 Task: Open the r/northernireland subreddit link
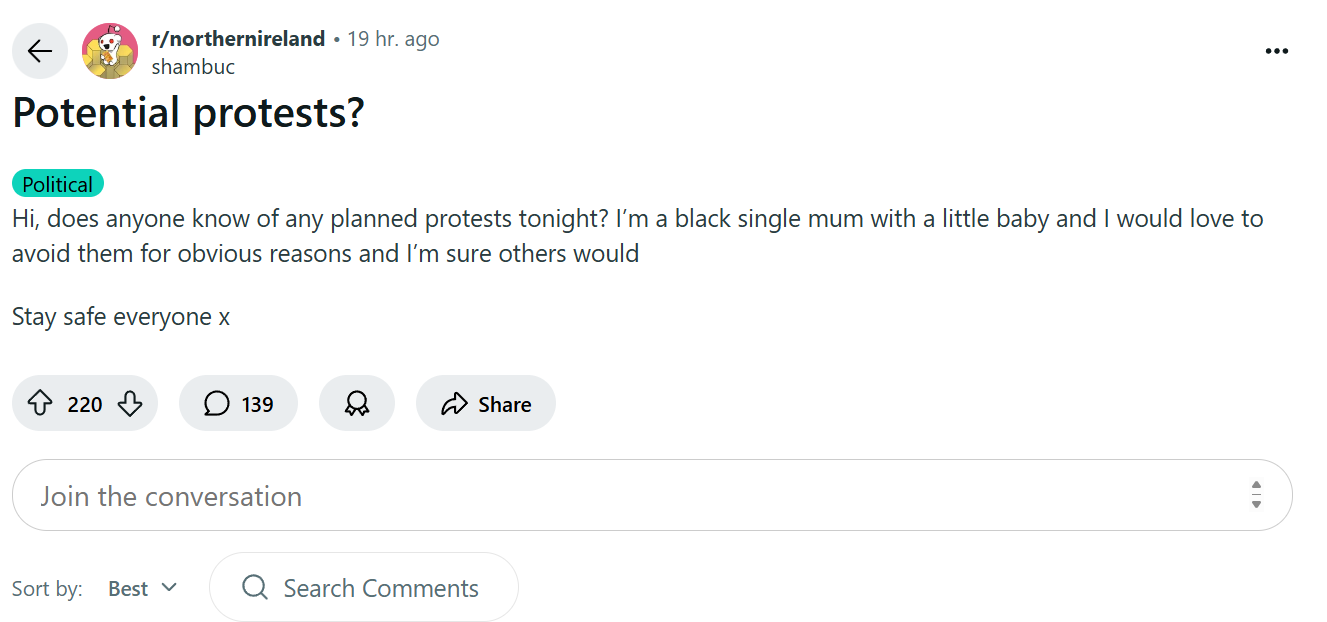(238, 39)
